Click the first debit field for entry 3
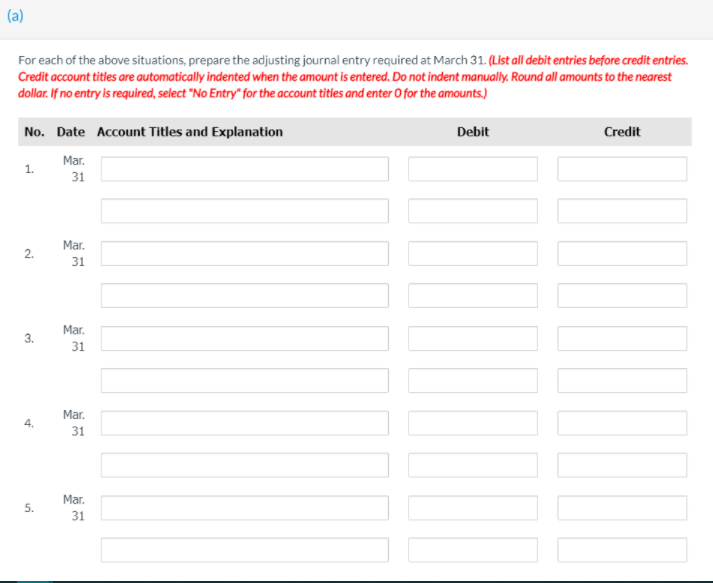The image size is (713, 583). pyautogui.click(x=473, y=338)
